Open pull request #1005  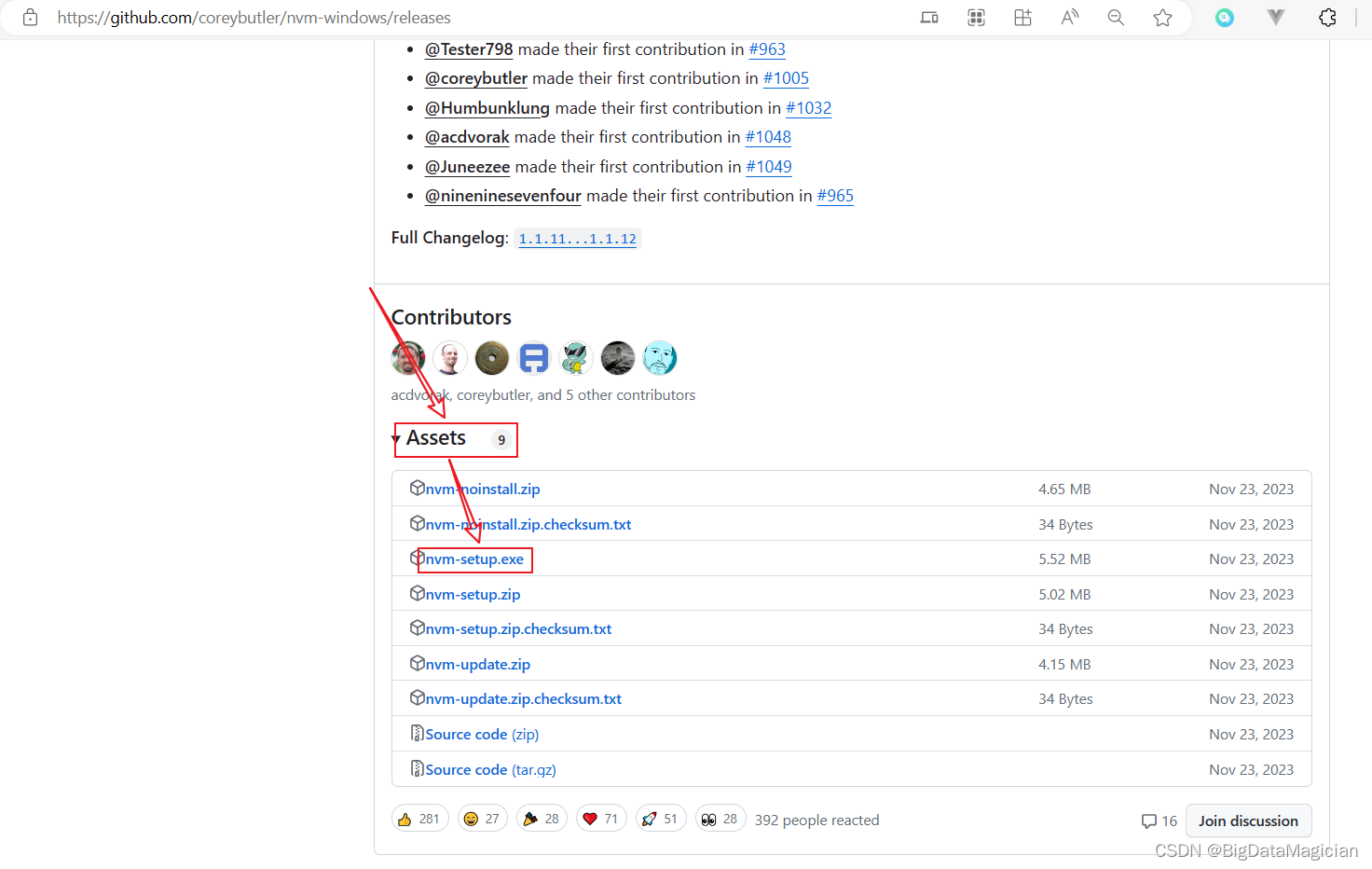[x=786, y=78]
